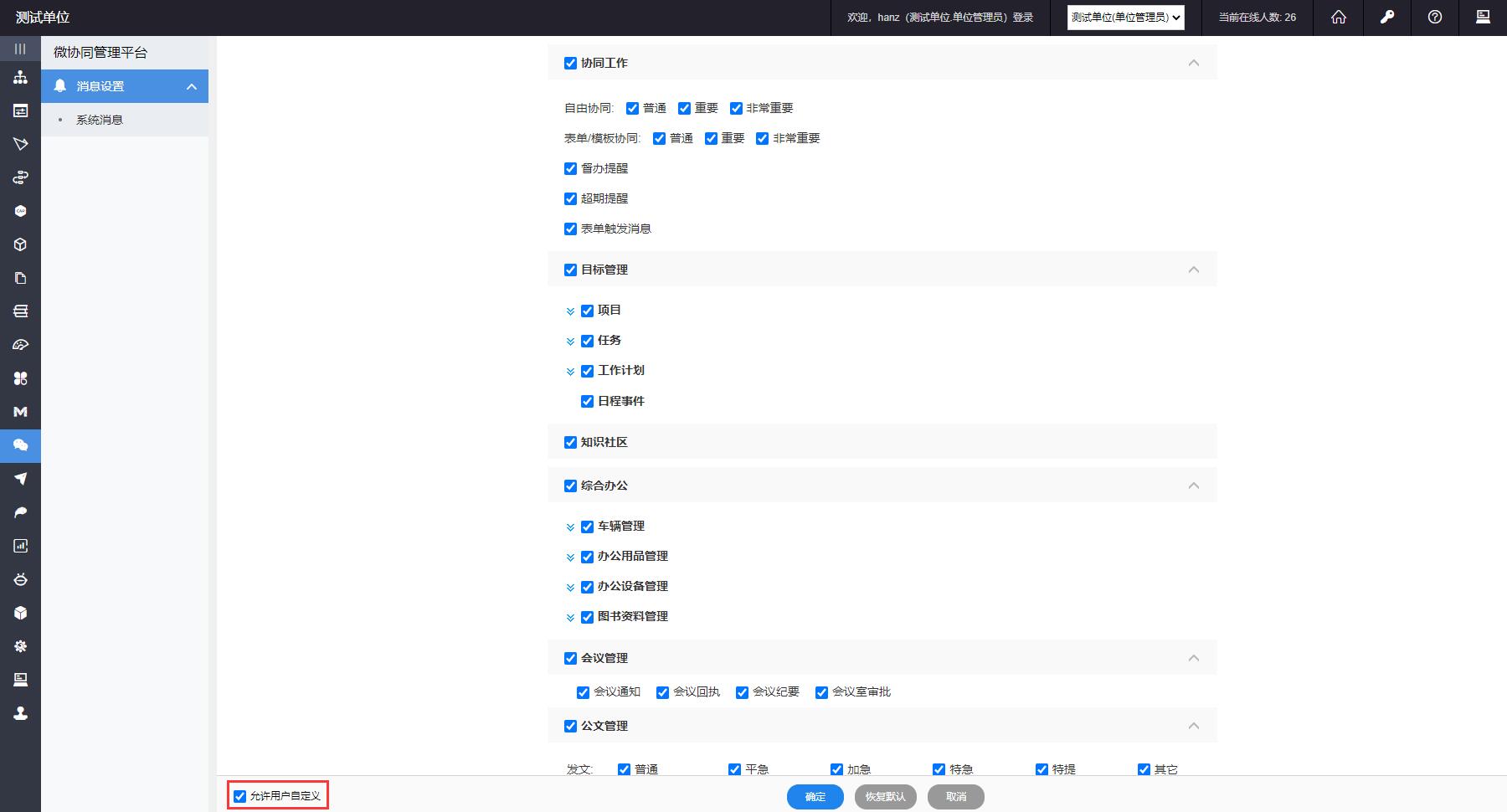Open the four-petal apps sidebar icon

(x=20, y=378)
